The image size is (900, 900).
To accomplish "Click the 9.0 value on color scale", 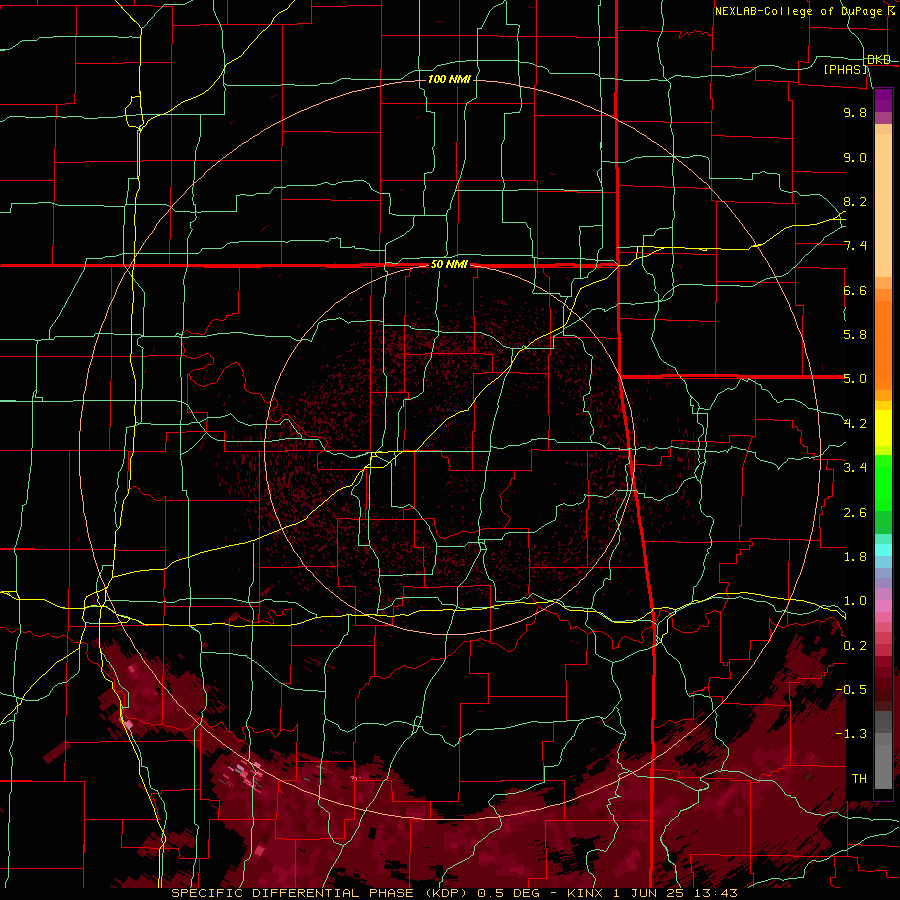I will point(855,157).
